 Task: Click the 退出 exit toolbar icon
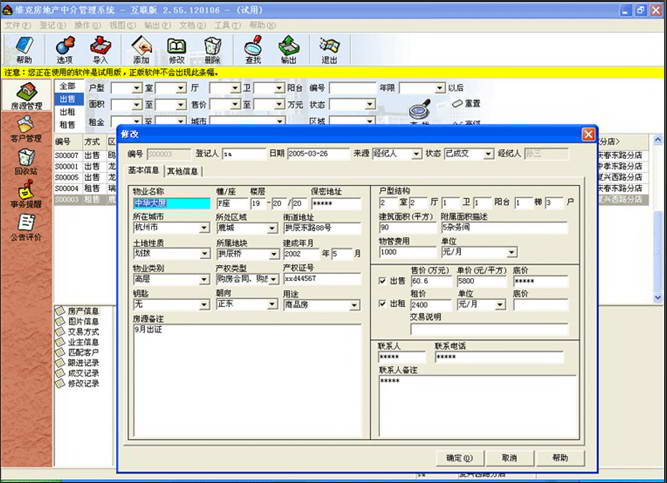pos(329,49)
